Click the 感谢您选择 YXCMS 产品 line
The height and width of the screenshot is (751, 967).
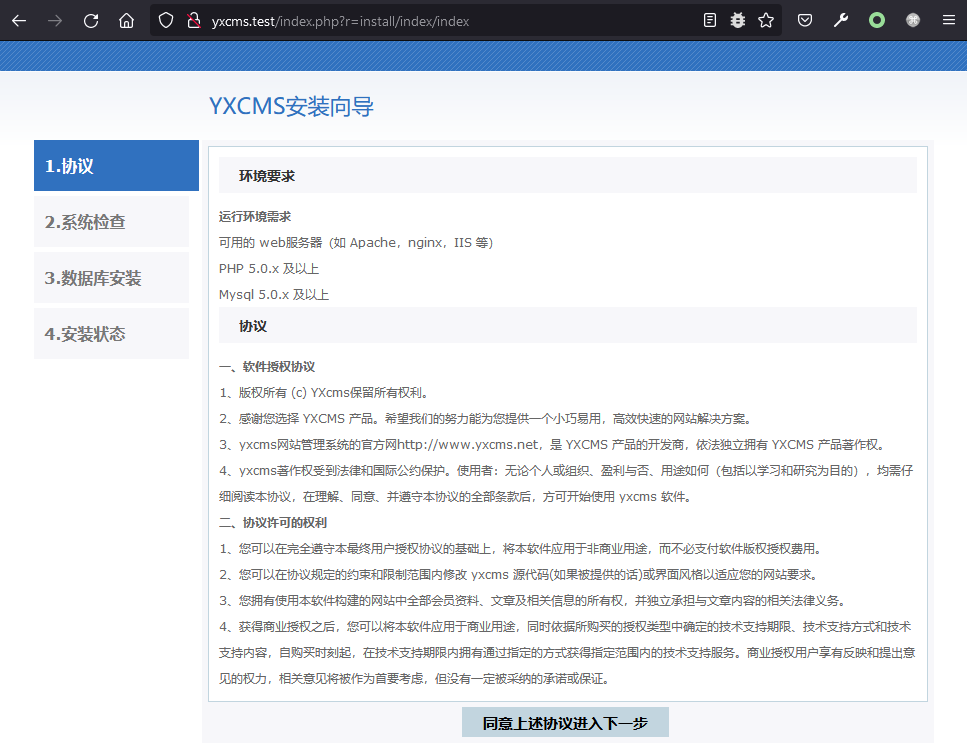pyautogui.click(x=486, y=419)
